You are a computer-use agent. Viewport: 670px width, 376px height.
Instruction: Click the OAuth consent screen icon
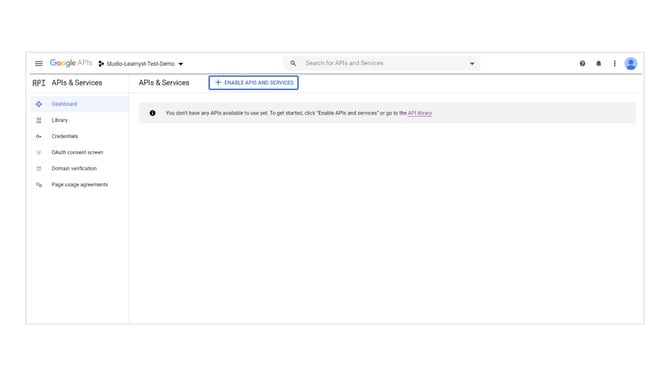pyautogui.click(x=39, y=153)
